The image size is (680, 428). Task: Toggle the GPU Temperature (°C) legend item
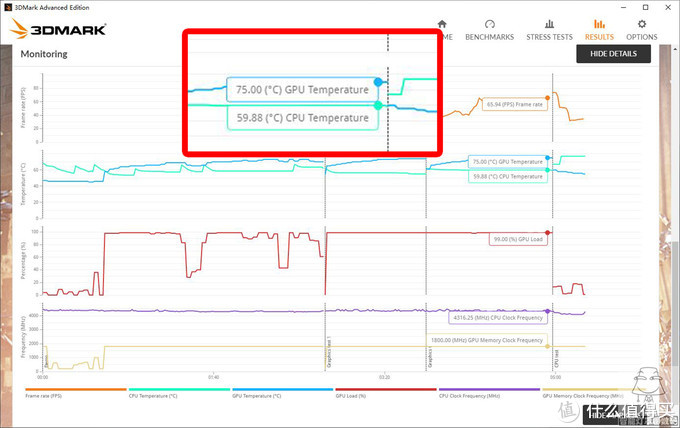click(x=282, y=393)
